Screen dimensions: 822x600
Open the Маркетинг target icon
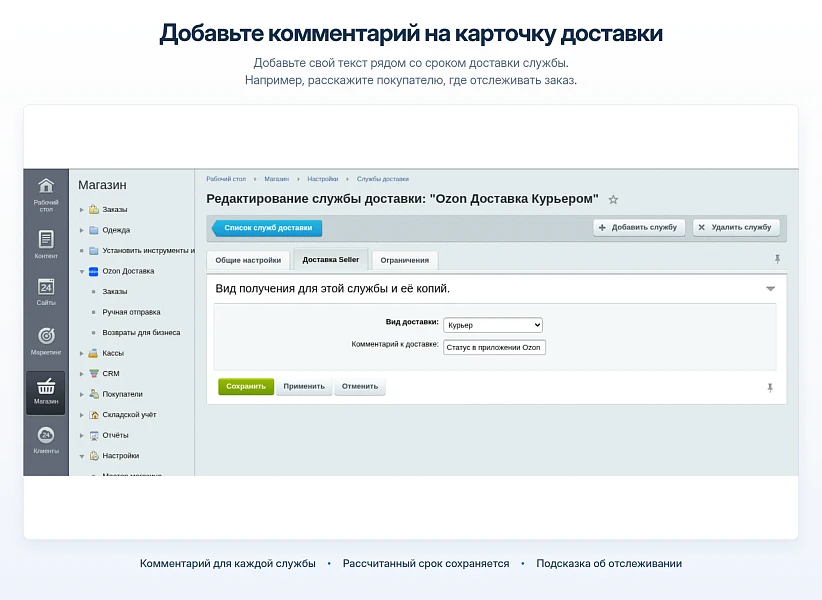pos(46,335)
